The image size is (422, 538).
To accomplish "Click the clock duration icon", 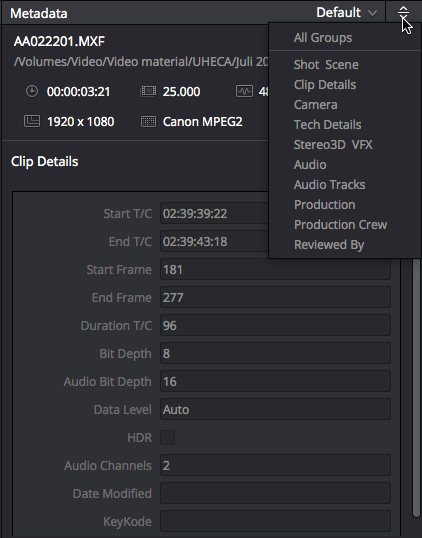I will click(32, 92).
